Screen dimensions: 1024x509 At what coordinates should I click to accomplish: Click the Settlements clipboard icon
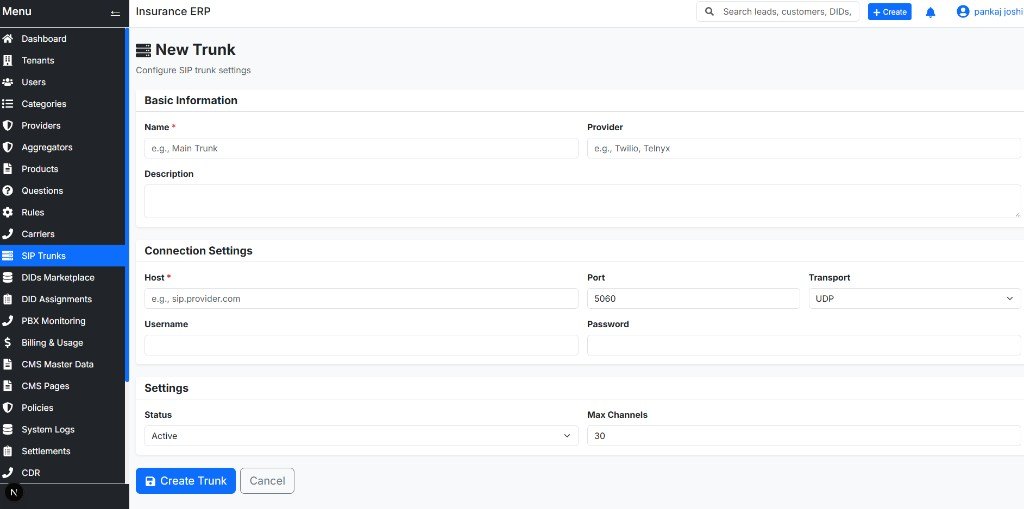pos(8,451)
